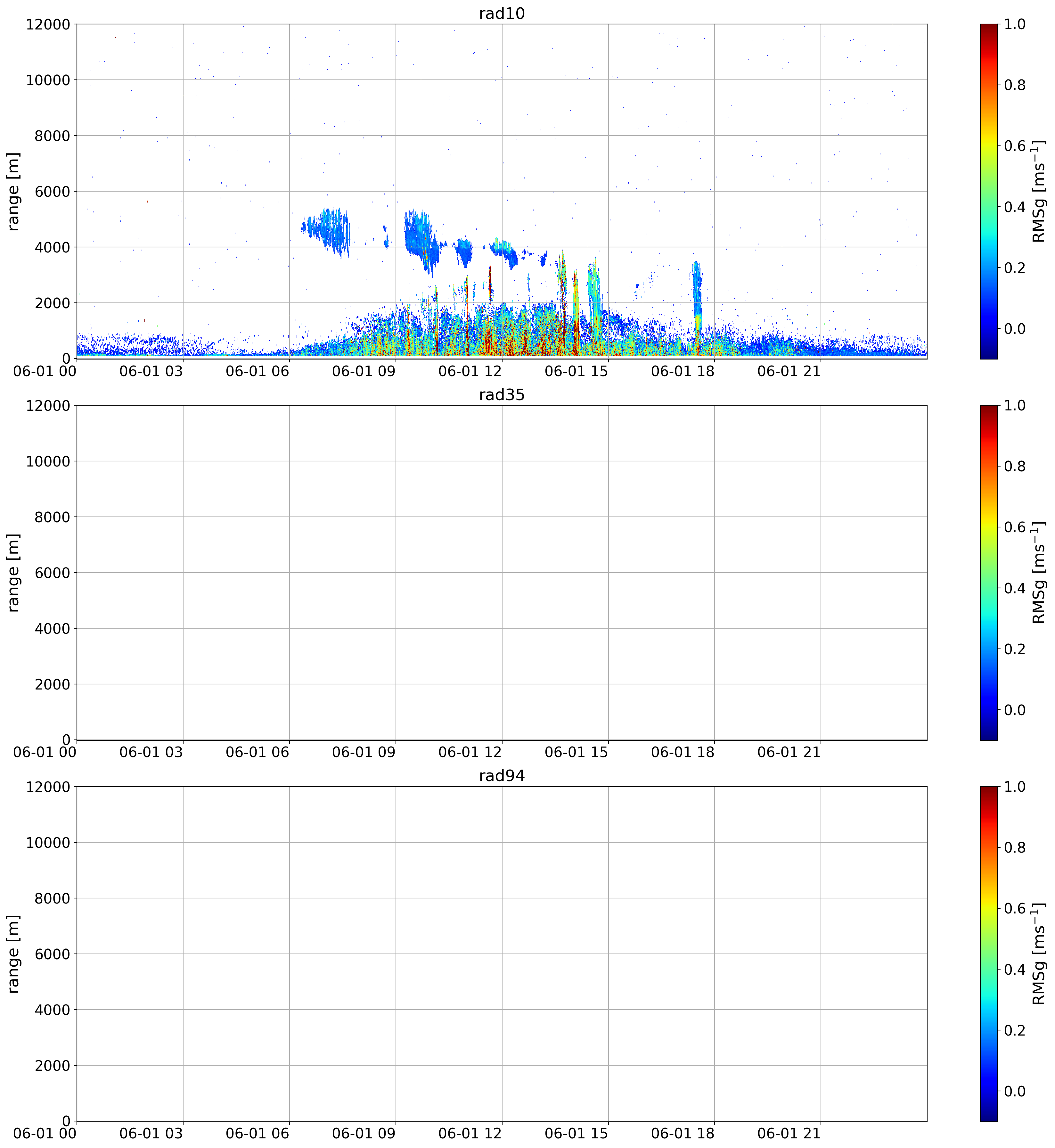The image size is (1055, 1148).
Task: Click the "rad94" plot title
Action: (501, 776)
